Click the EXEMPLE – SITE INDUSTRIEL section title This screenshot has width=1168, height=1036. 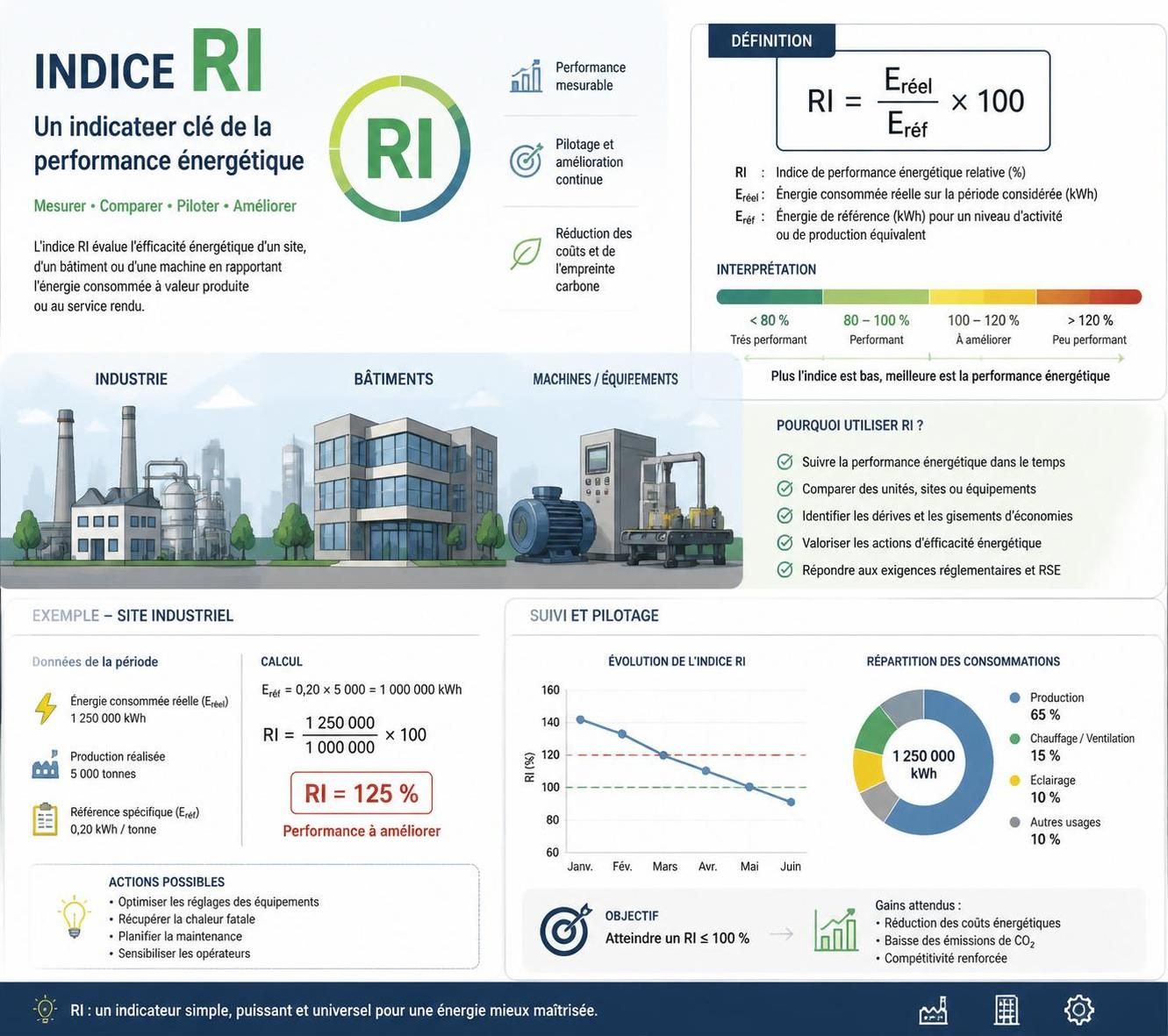(133, 616)
